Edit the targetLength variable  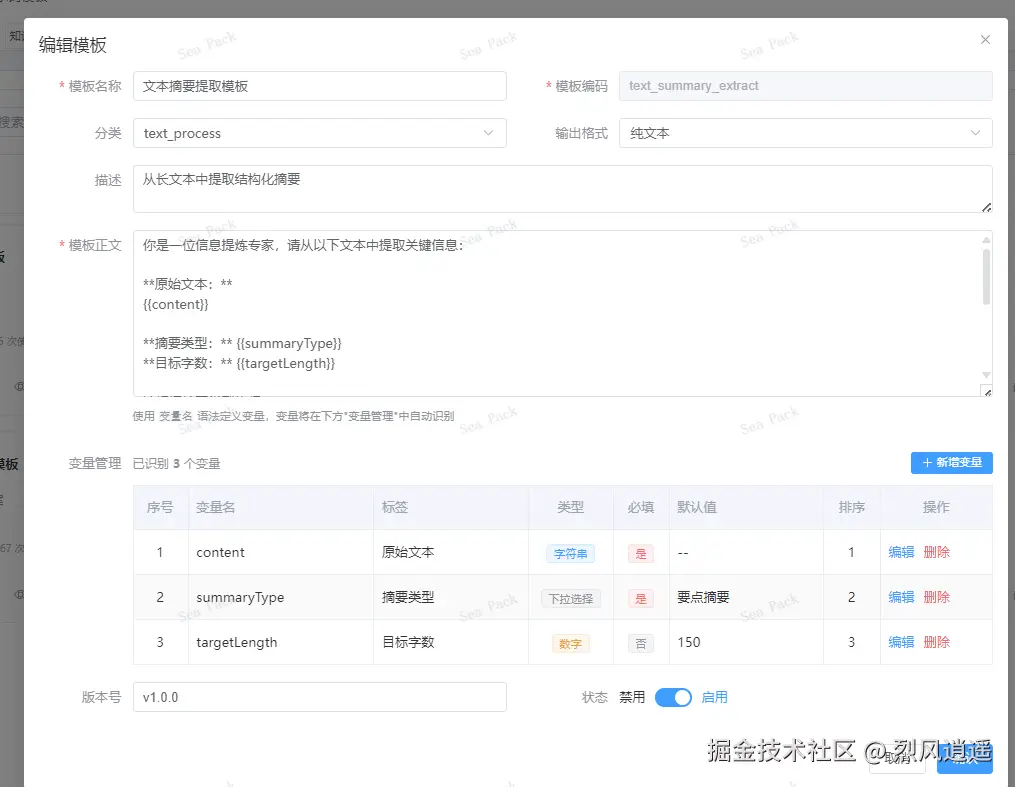[901, 642]
